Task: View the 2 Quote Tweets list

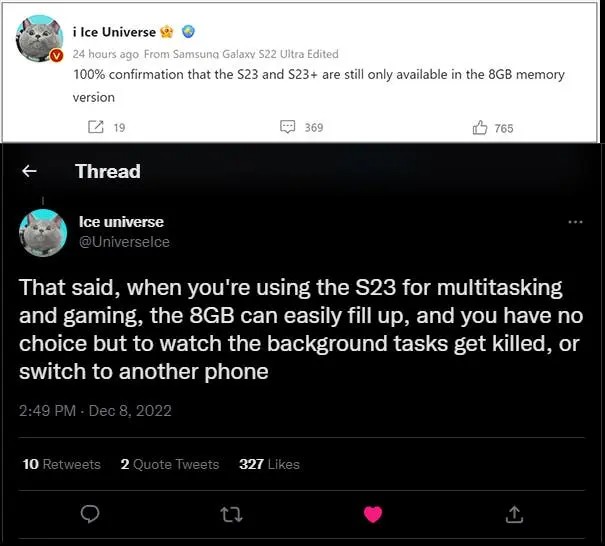Action: pos(169,464)
